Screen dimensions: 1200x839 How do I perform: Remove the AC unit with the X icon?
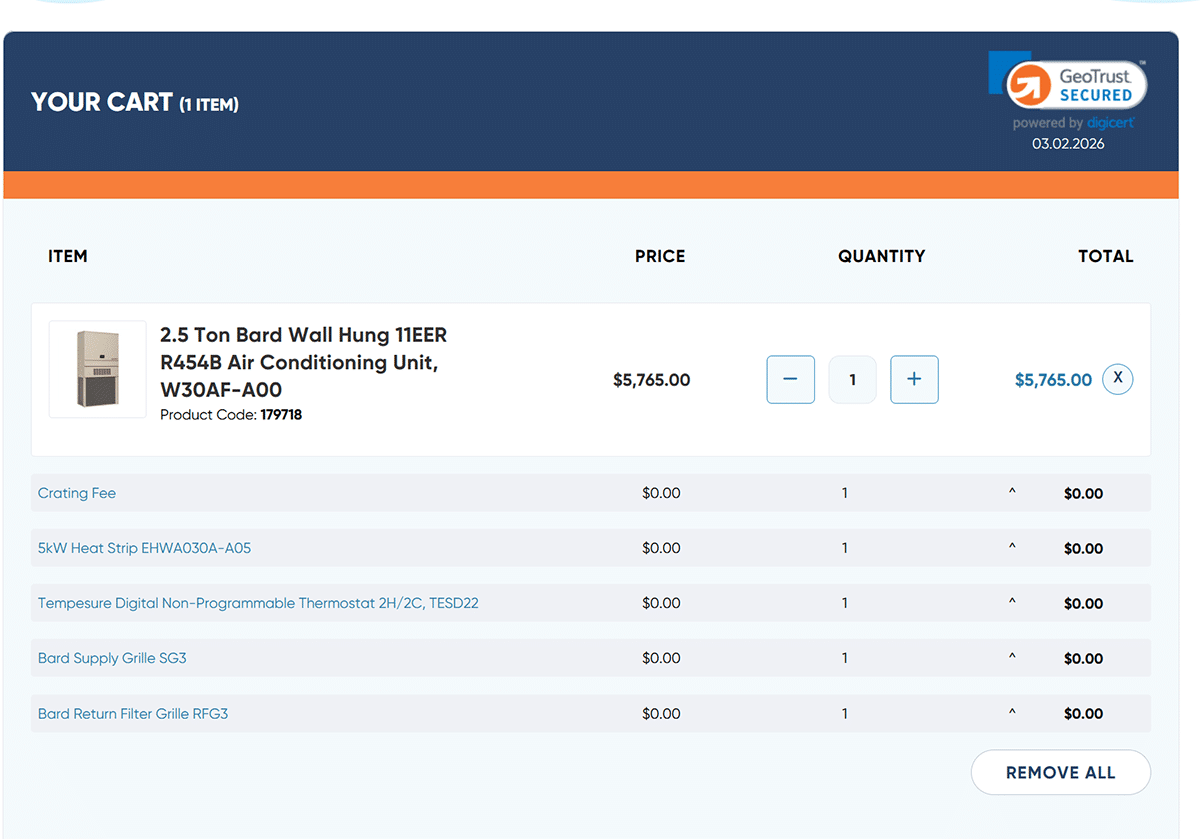(1117, 379)
